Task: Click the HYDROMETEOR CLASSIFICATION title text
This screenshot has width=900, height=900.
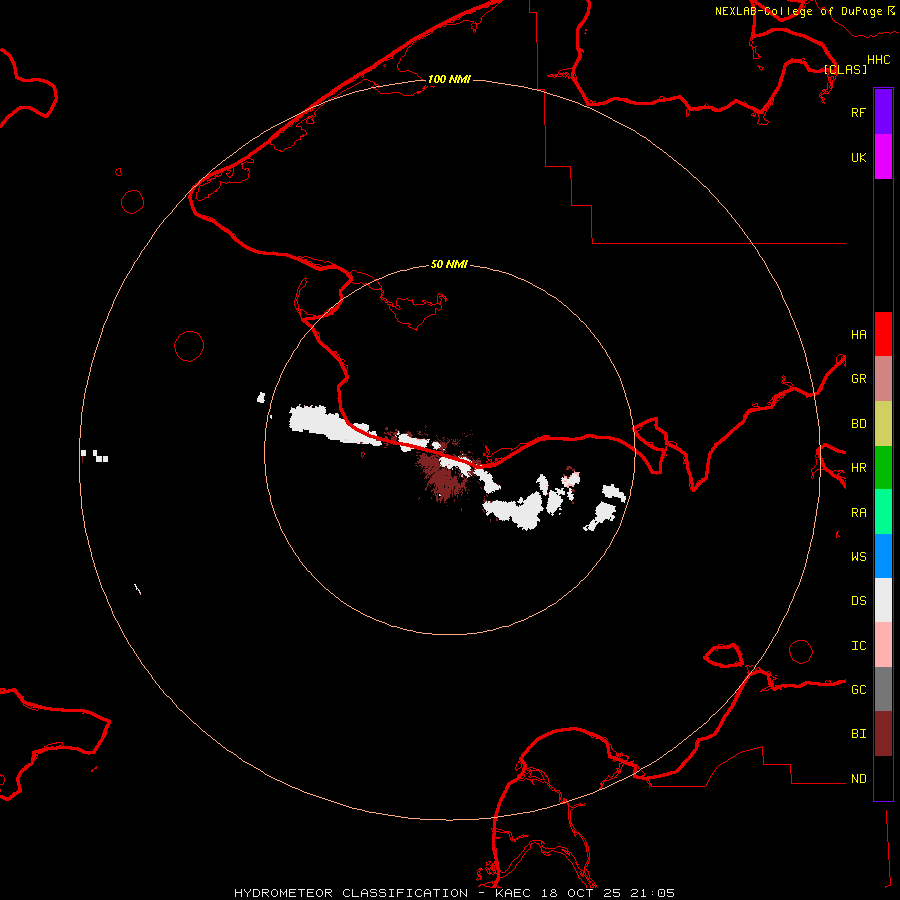Action: [351, 893]
